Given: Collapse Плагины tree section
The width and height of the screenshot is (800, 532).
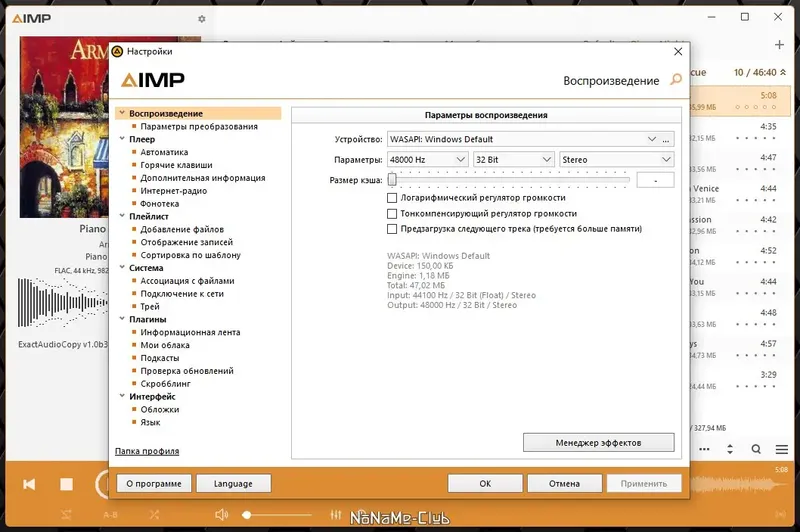Looking at the screenshot, I should (x=122, y=319).
